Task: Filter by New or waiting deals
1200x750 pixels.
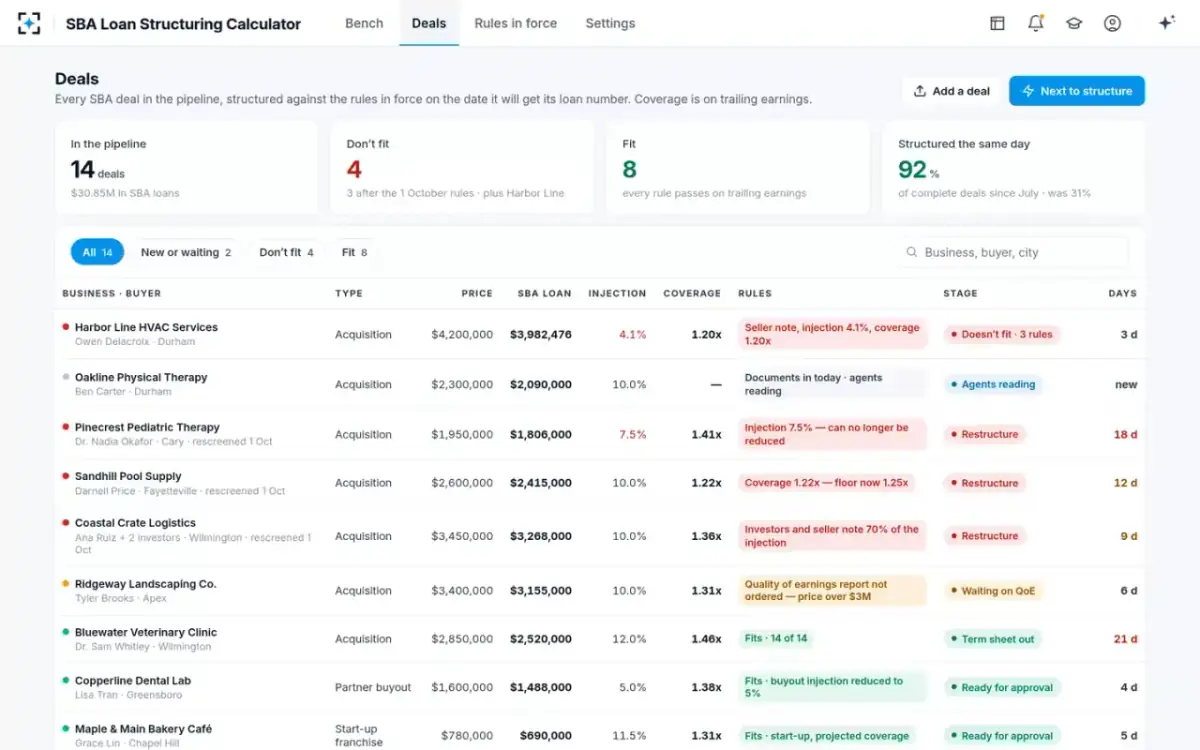Action: (x=186, y=252)
